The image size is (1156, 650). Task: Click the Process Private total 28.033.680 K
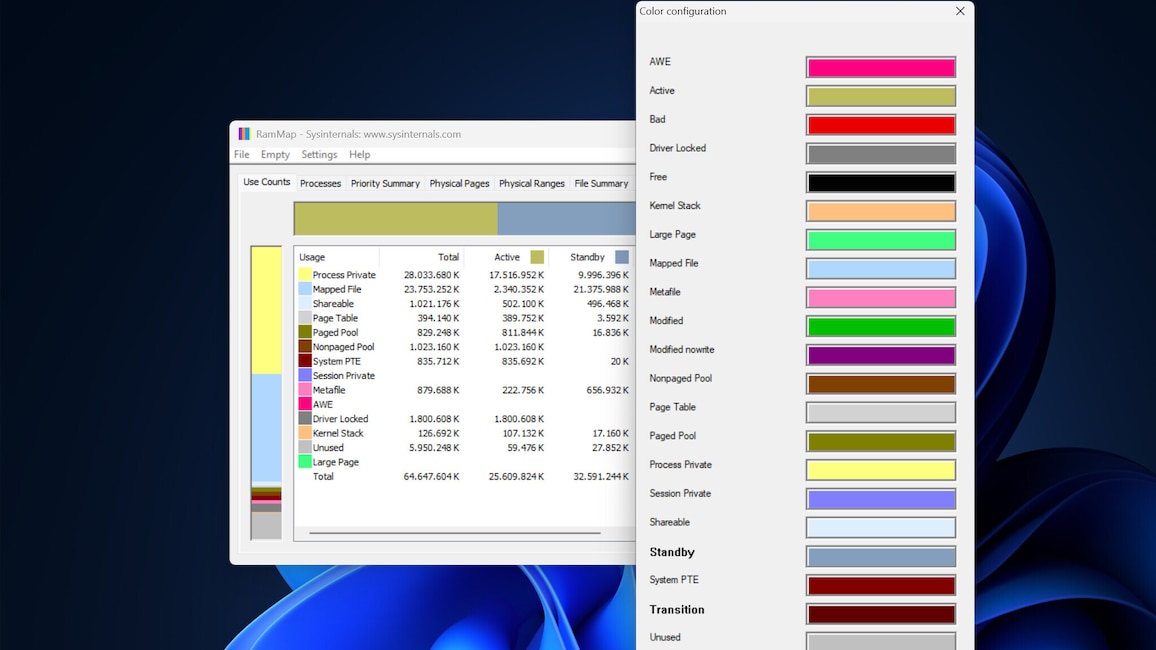(x=431, y=275)
